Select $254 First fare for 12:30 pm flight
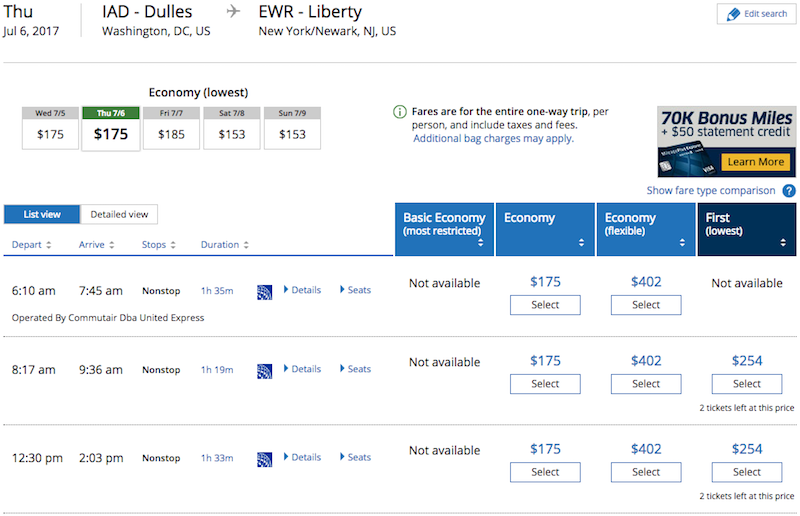The height and width of the screenshot is (516, 800). [747, 472]
